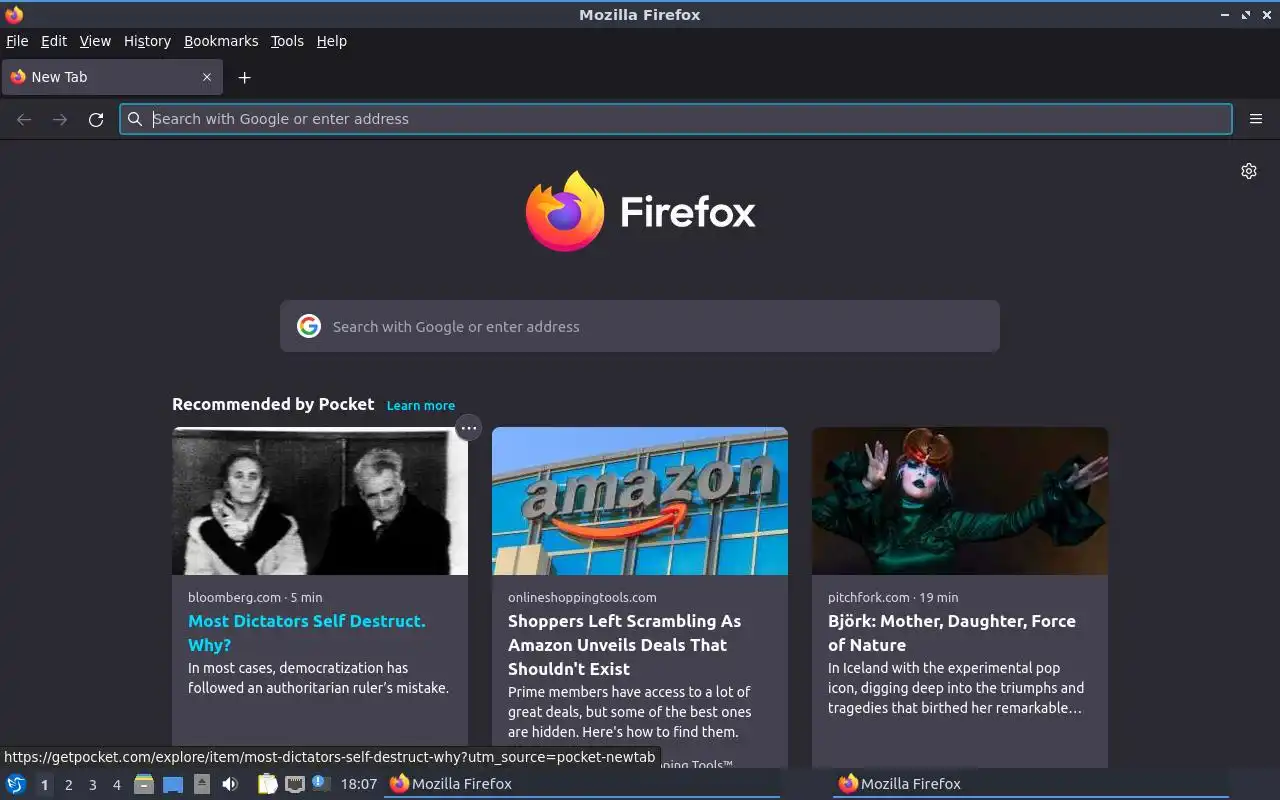Viewport: 1280px width, 800px height.
Task: Click dictators article description text
Action: click(x=318, y=678)
